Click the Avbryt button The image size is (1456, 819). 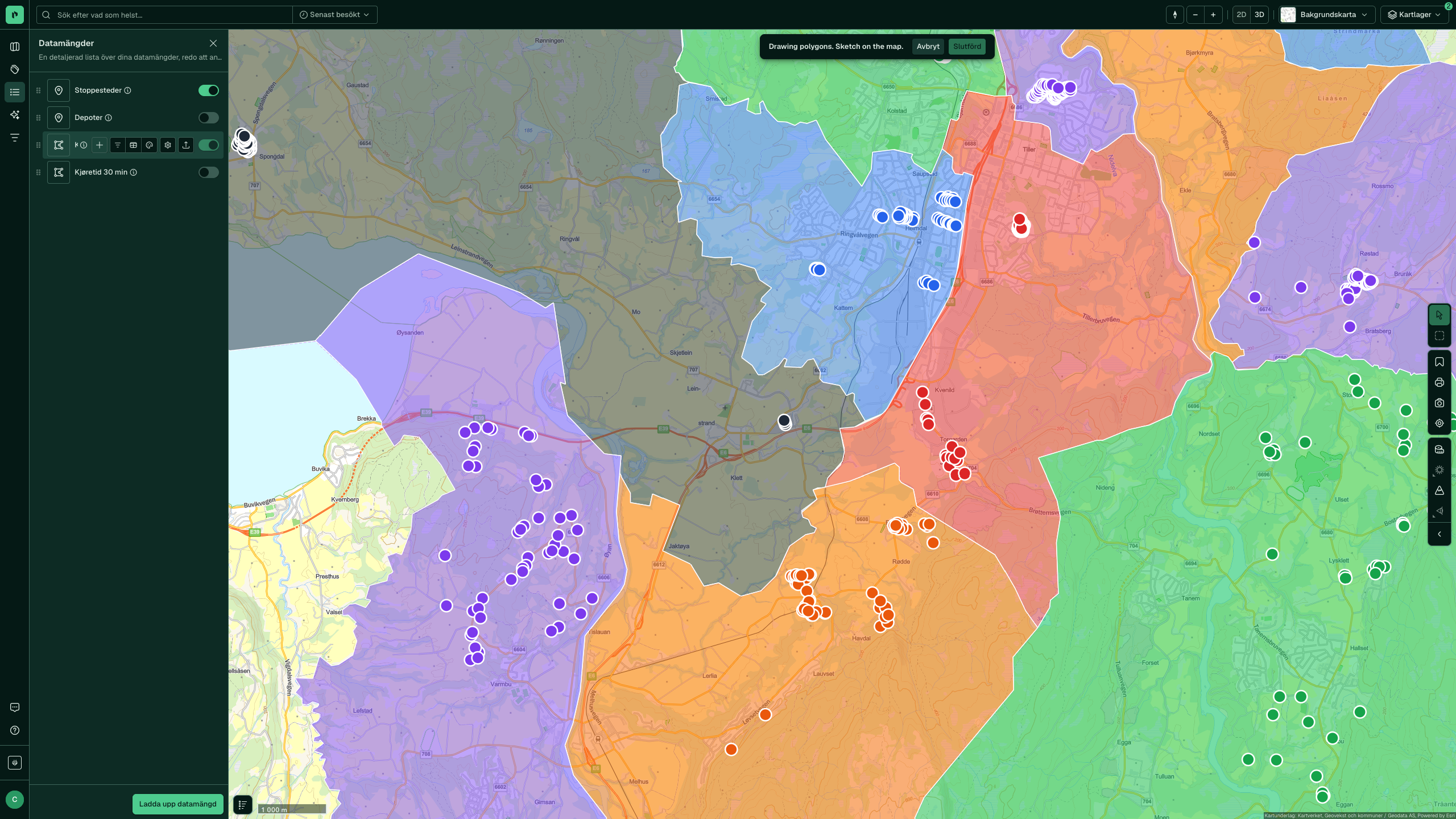click(x=928, y=47)
